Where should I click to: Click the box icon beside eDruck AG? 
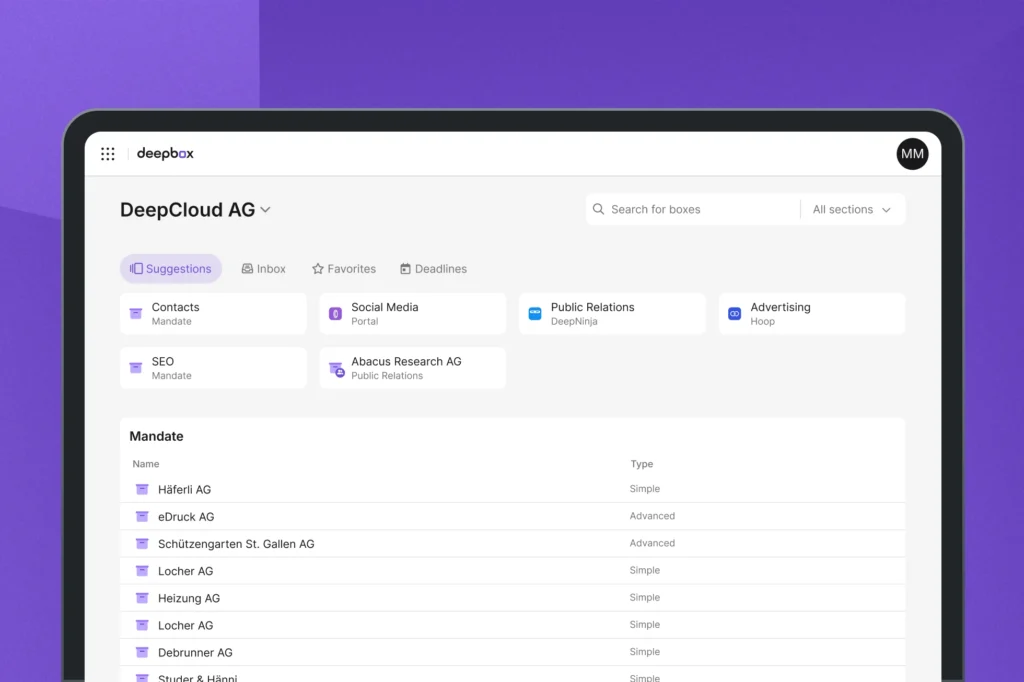point(142,517)
